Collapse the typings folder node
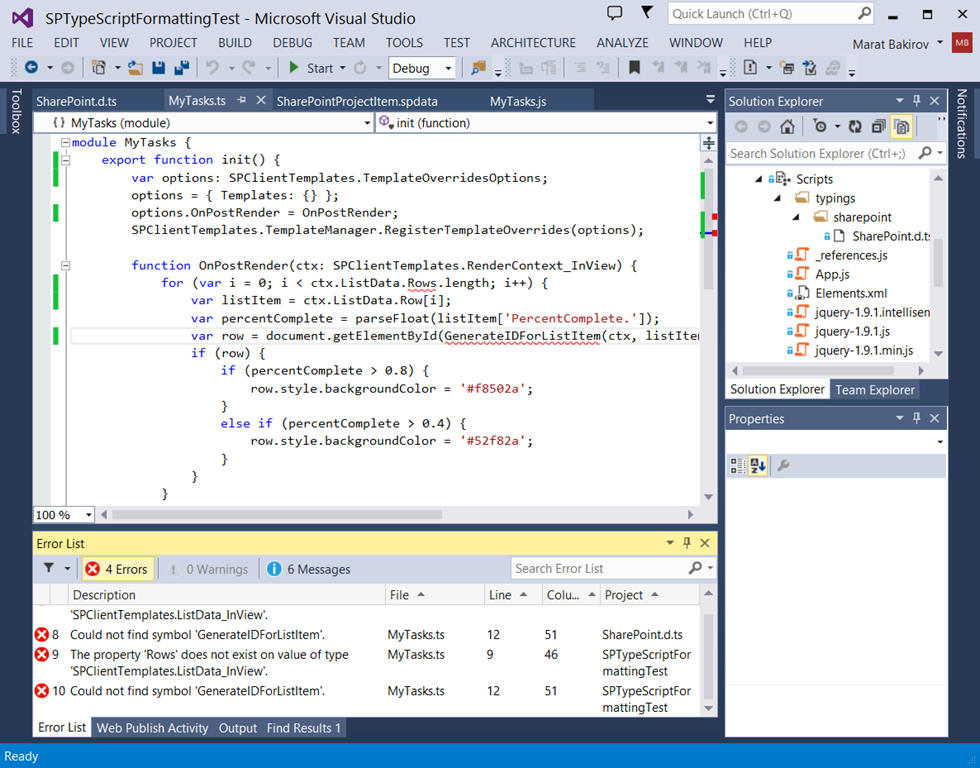The height and width of the screenshot is (768, 980). (777, 198)
